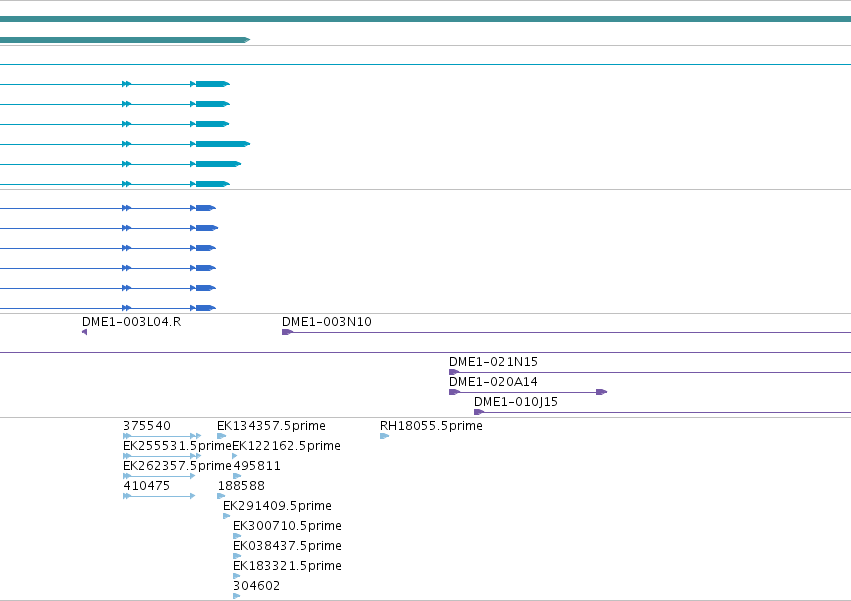
Task: Click the EK122162.5prime label
Action: (287, 446)
